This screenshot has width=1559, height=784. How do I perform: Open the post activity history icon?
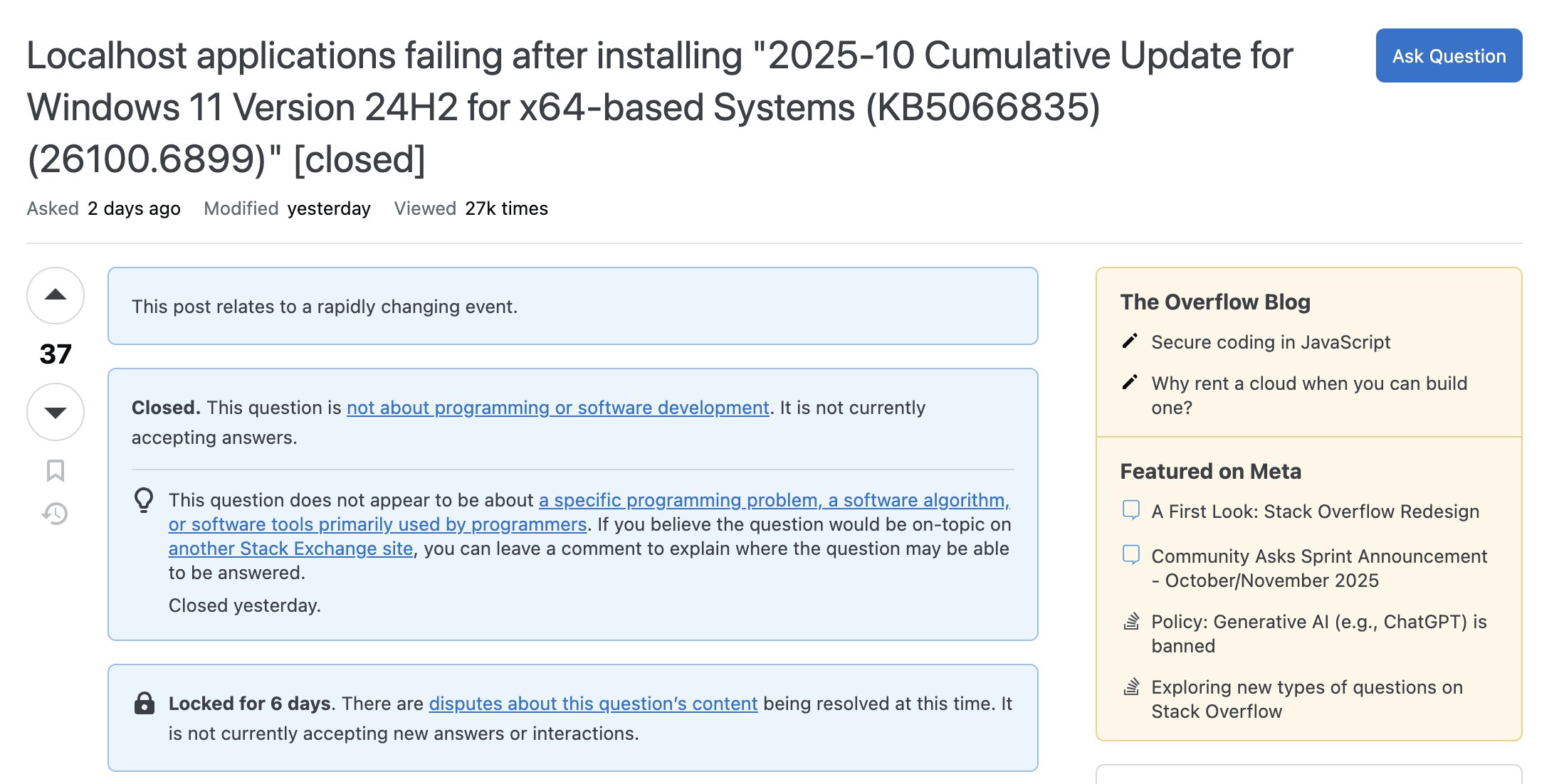[56, 514]
